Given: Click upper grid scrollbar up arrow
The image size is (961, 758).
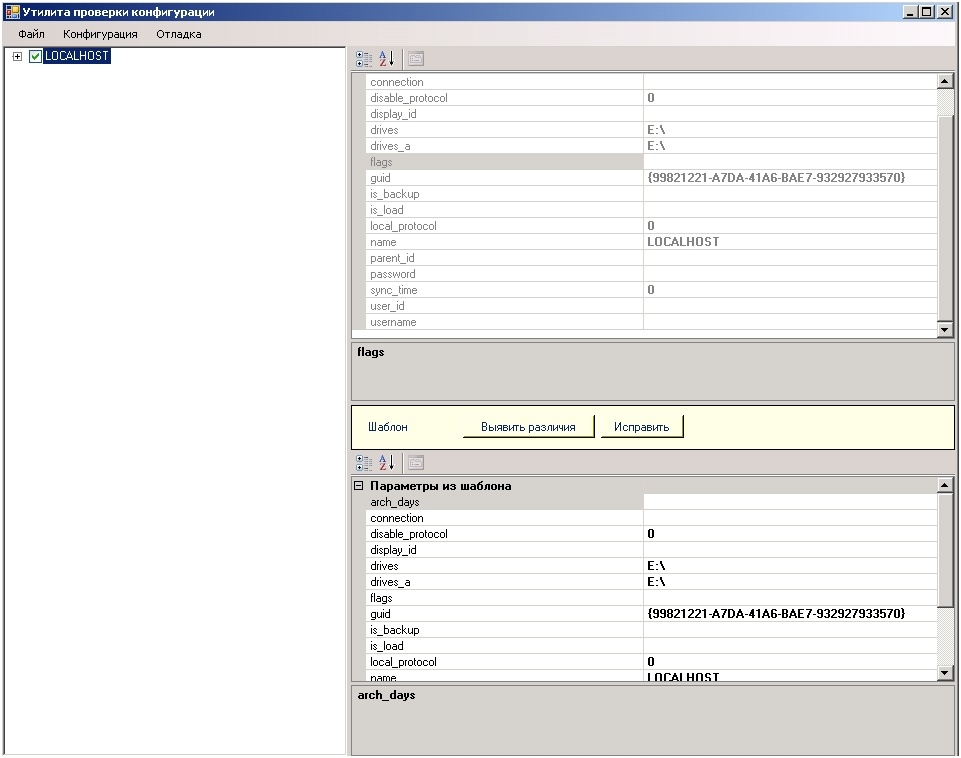Looking at the screenshot, I should tap(944, 81).
